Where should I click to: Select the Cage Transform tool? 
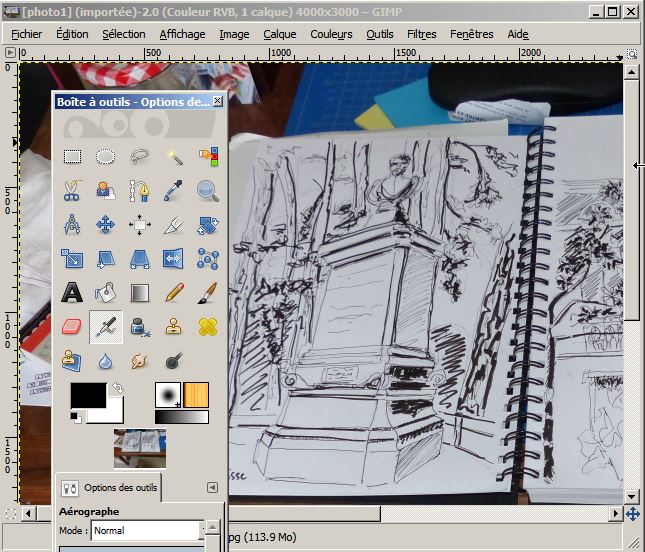208,259
